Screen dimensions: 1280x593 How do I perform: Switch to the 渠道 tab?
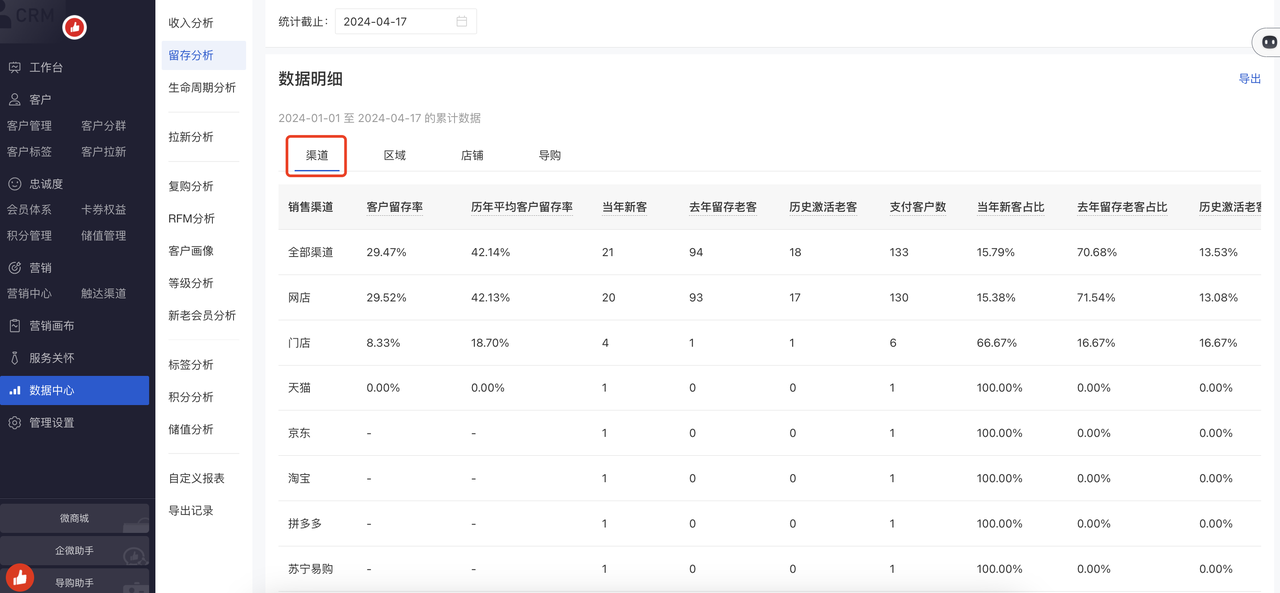point(317,156)
